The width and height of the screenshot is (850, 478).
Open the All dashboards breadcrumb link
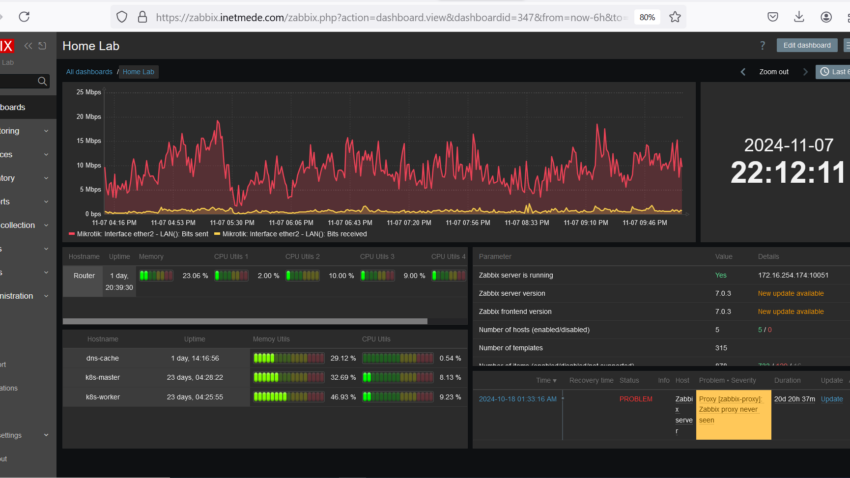(x=89, y=72)
